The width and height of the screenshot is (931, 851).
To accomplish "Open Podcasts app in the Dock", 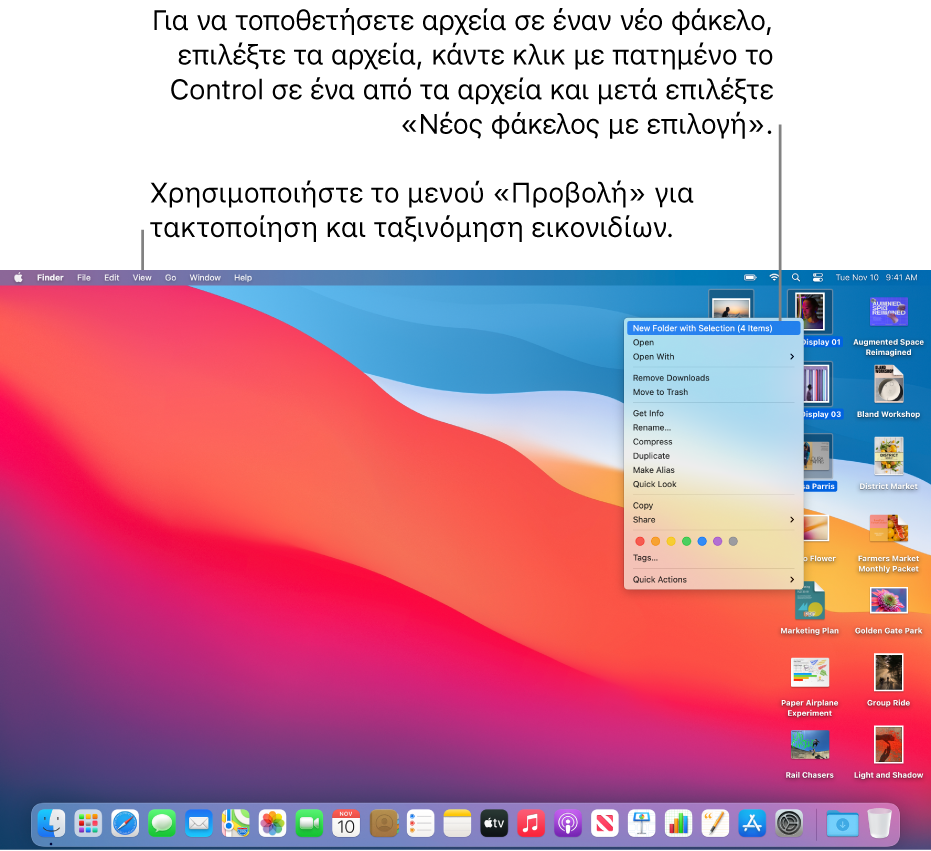I will click(x=568, y=824).
